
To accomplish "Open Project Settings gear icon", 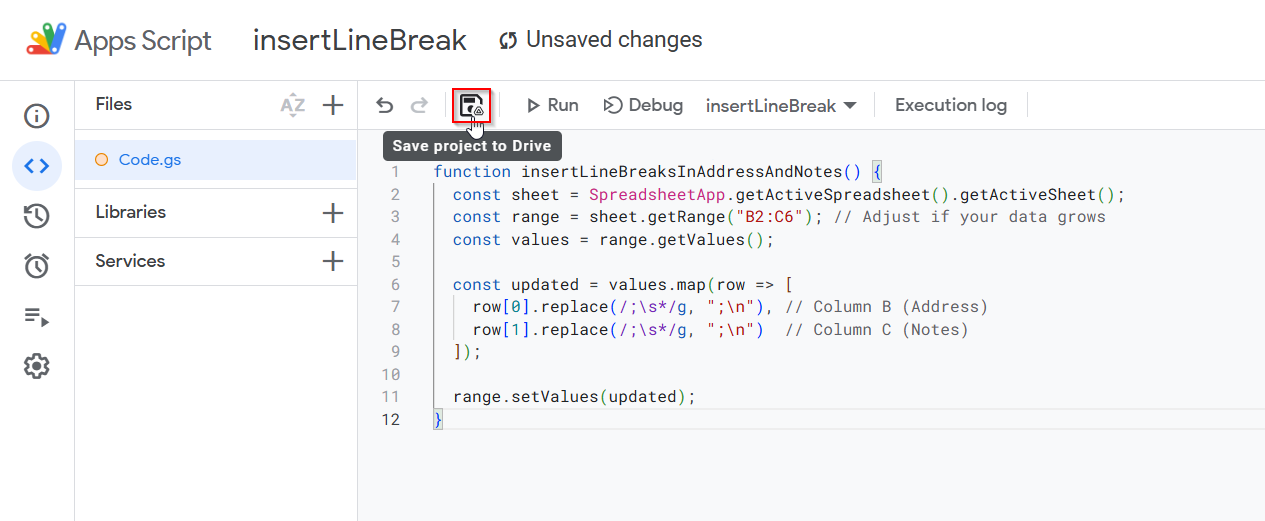I will click(x=37, y=366).
